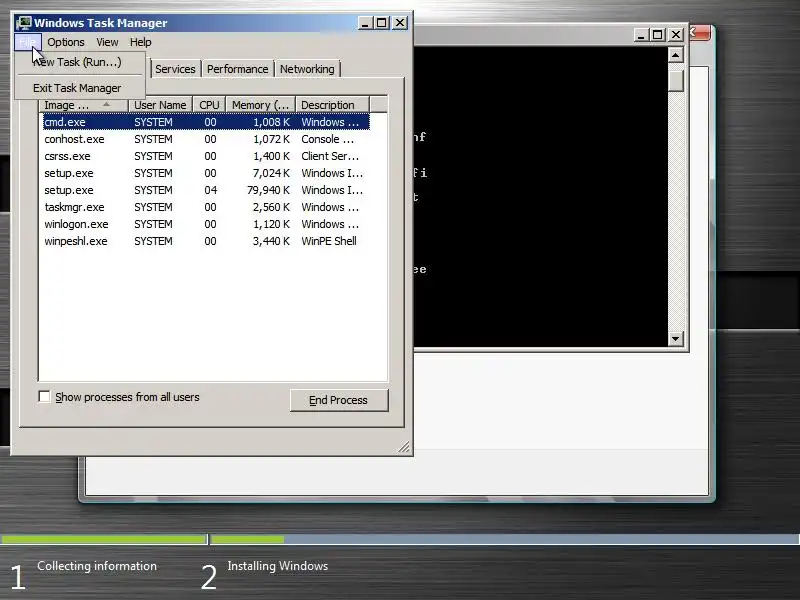800x600 pixels.
Task: Choose Exit Task Manager menu entry
Action: 81,88
